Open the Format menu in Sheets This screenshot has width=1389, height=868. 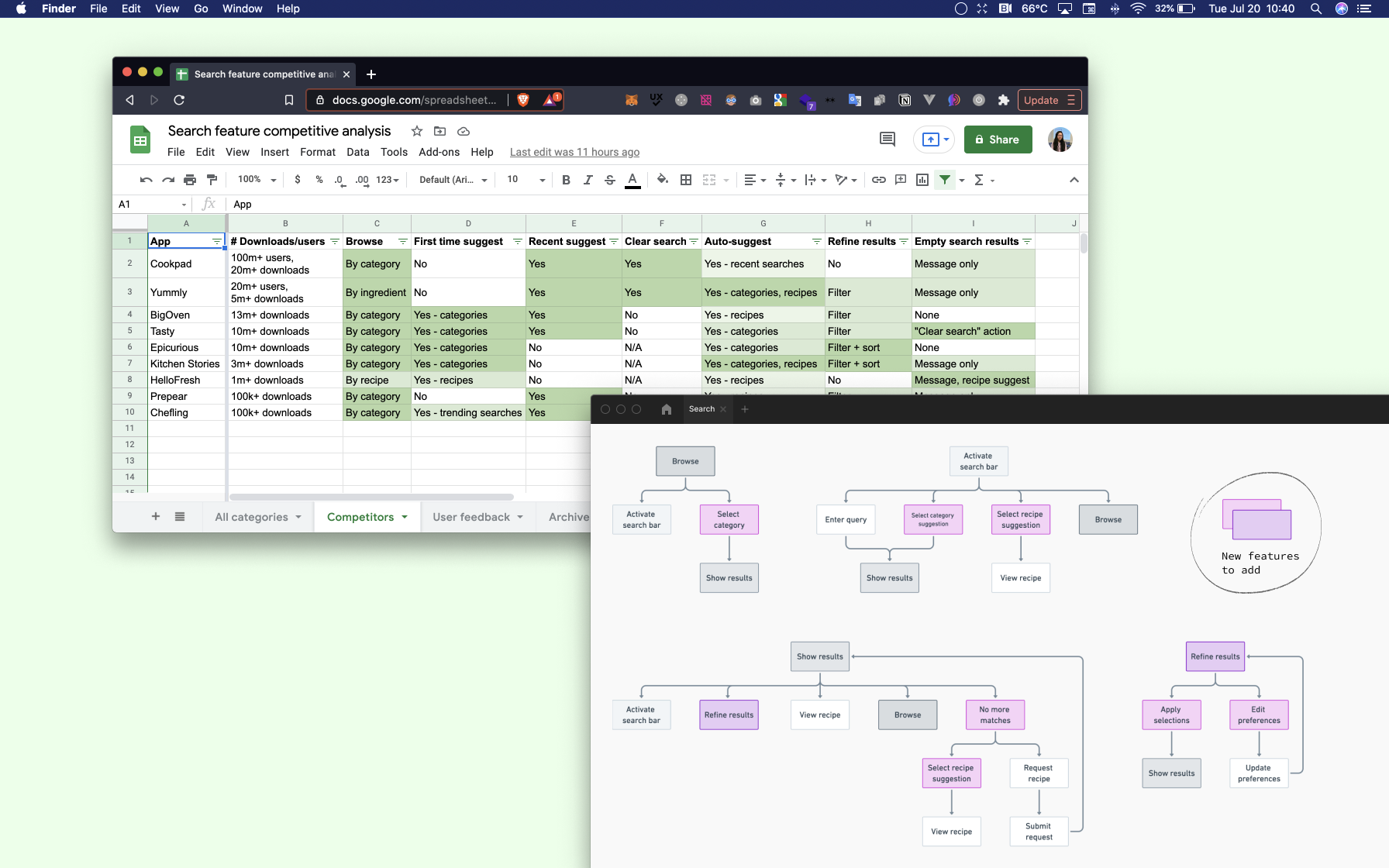(318, 152)
